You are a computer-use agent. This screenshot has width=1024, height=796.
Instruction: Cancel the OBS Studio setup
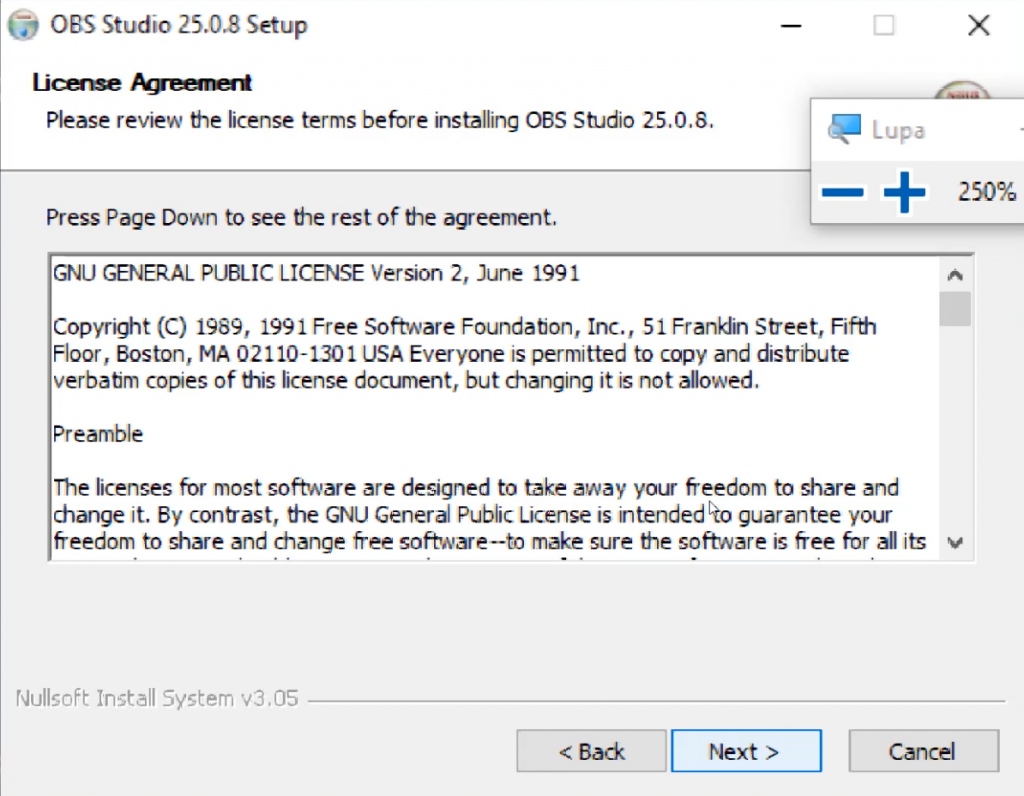point(922,752)
